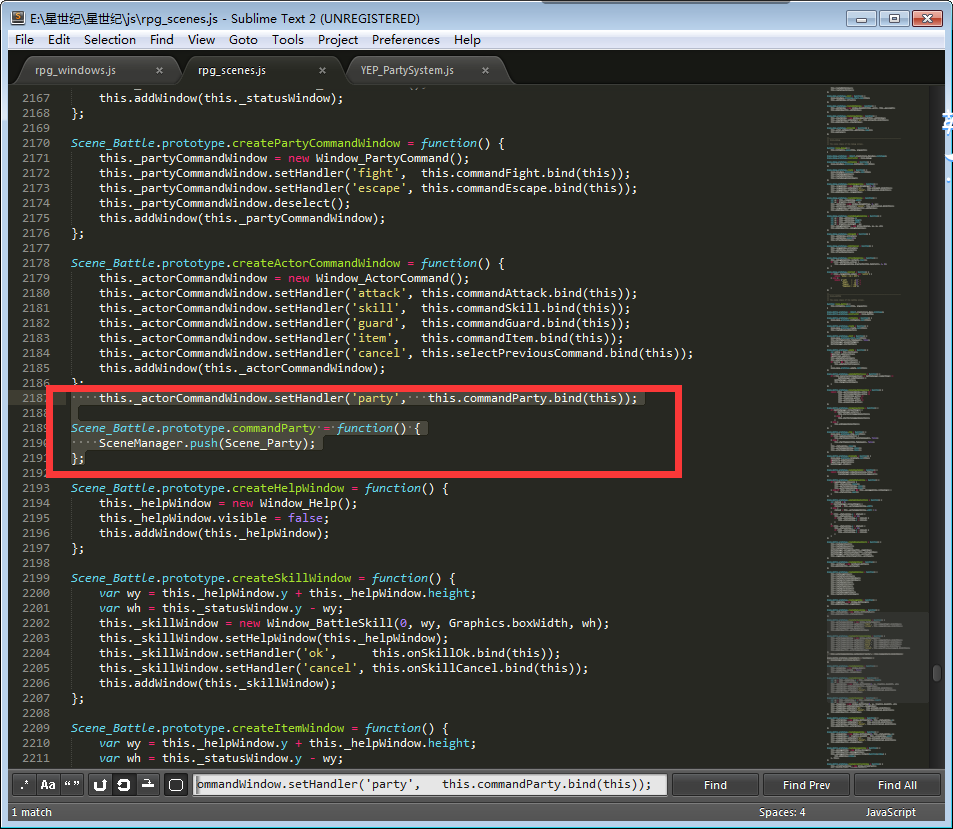Click the vertical scrollbar thumb
Screen dimensions: 953x829
937,673
